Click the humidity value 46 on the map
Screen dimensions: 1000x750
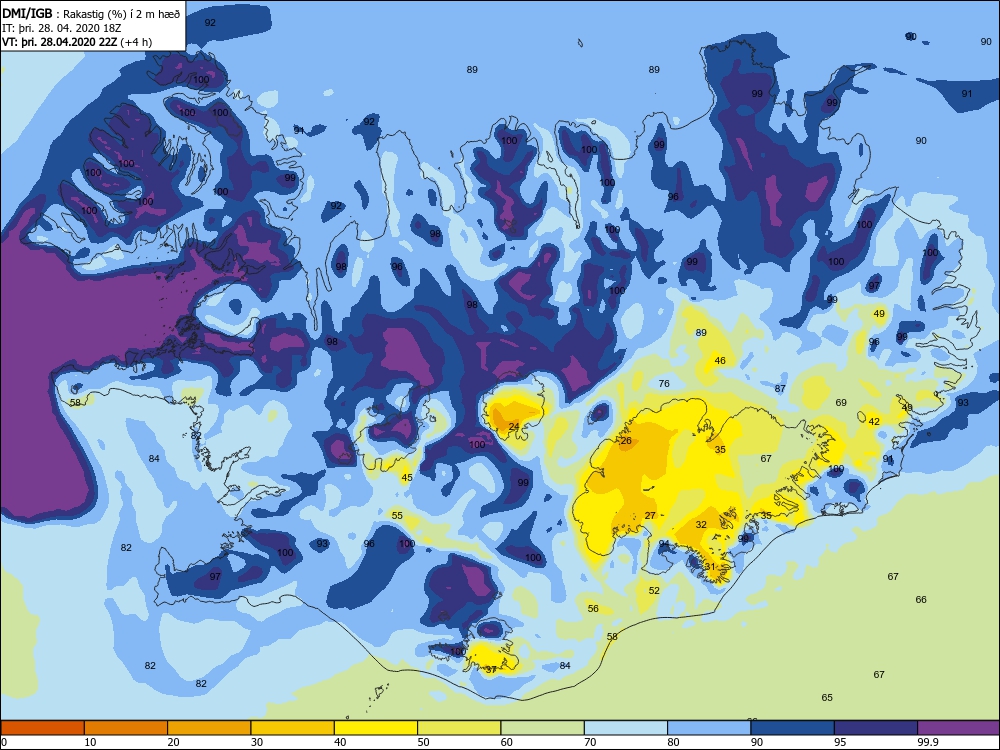[x=720, y=360]
